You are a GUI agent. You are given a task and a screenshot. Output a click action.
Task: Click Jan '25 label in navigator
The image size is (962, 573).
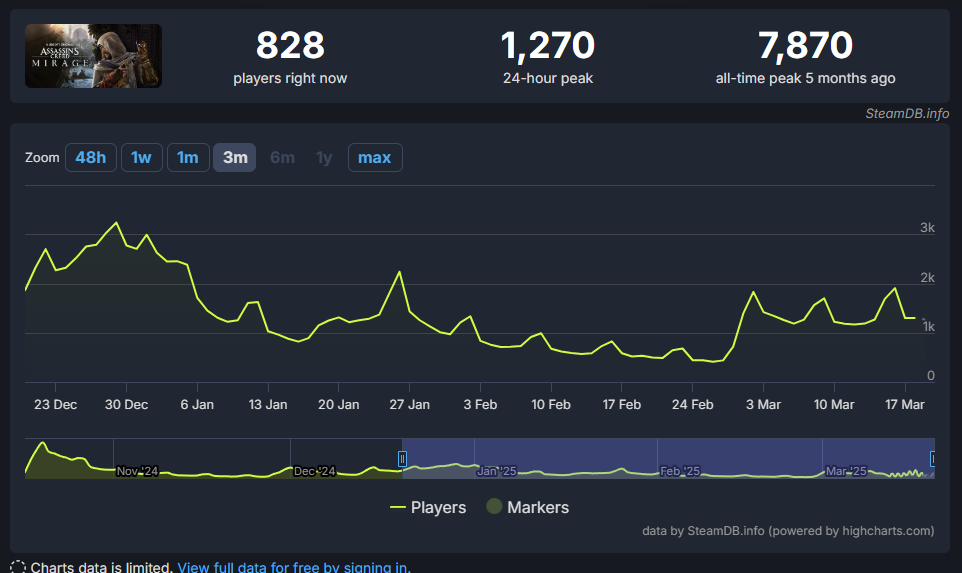coord(497,471)
